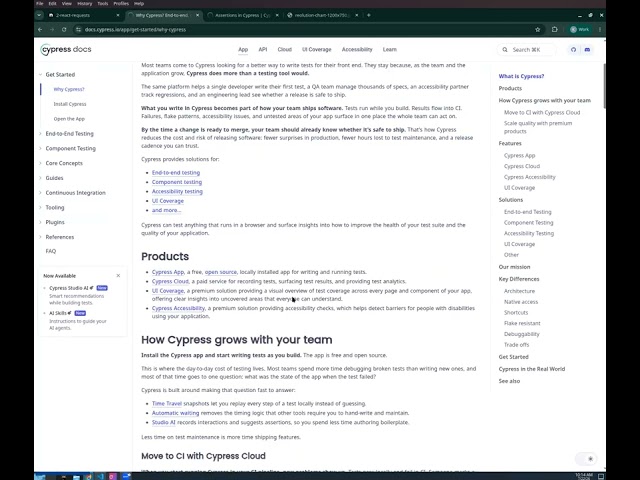
Task: Select the API nav item
Action: click(262, 49)
